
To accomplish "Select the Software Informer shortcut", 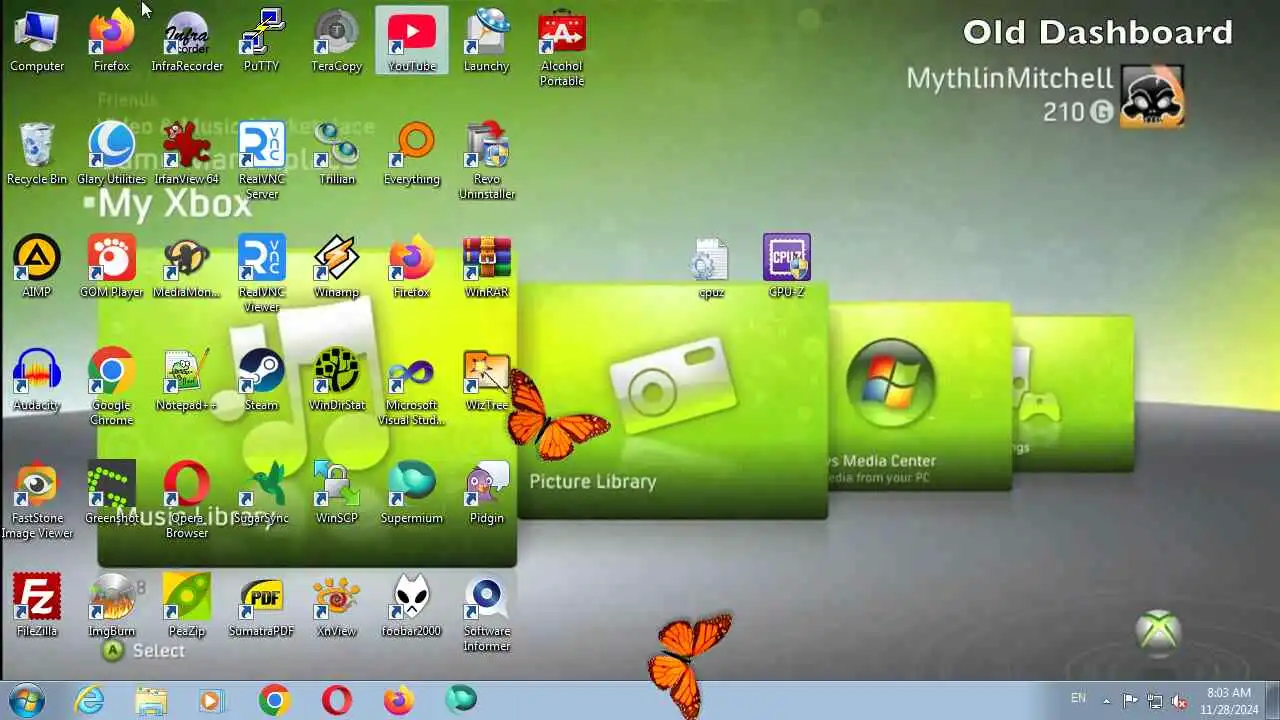I will point(487,614).
